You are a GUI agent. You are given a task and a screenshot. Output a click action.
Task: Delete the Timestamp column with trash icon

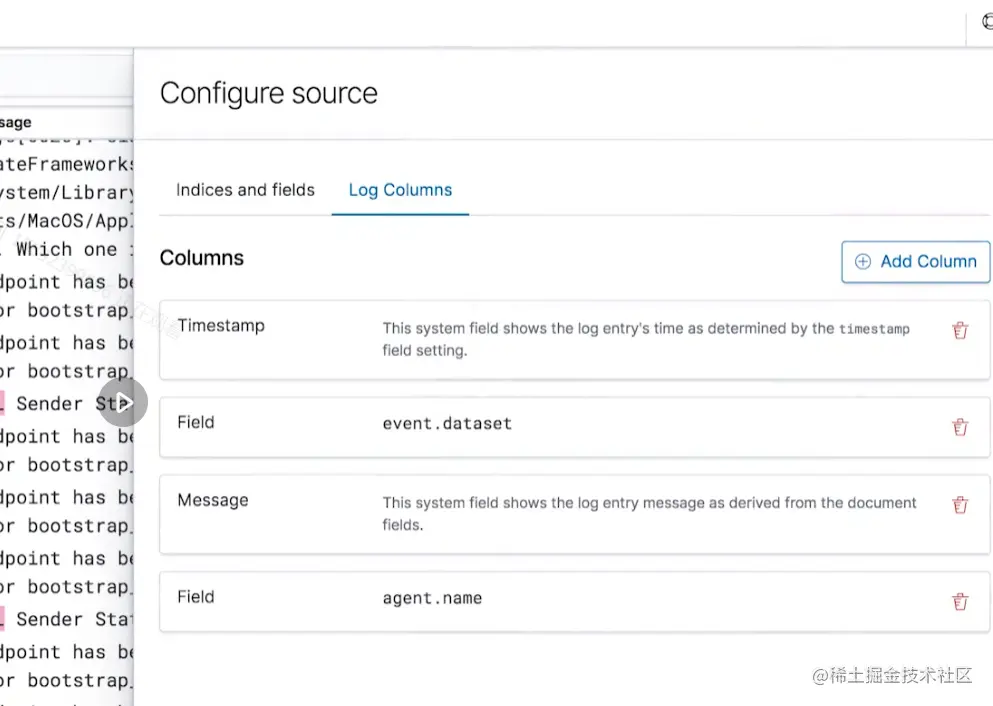(x=960, y=331)
